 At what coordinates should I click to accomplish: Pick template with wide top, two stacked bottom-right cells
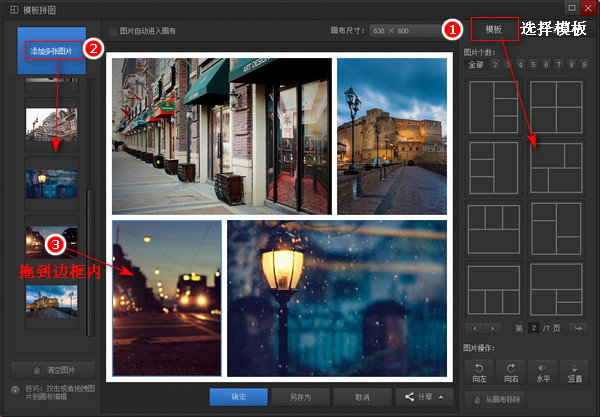[556, 290]
